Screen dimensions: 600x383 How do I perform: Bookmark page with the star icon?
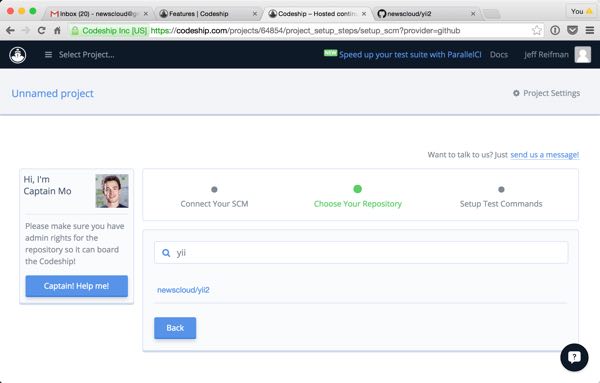point(537,30)
